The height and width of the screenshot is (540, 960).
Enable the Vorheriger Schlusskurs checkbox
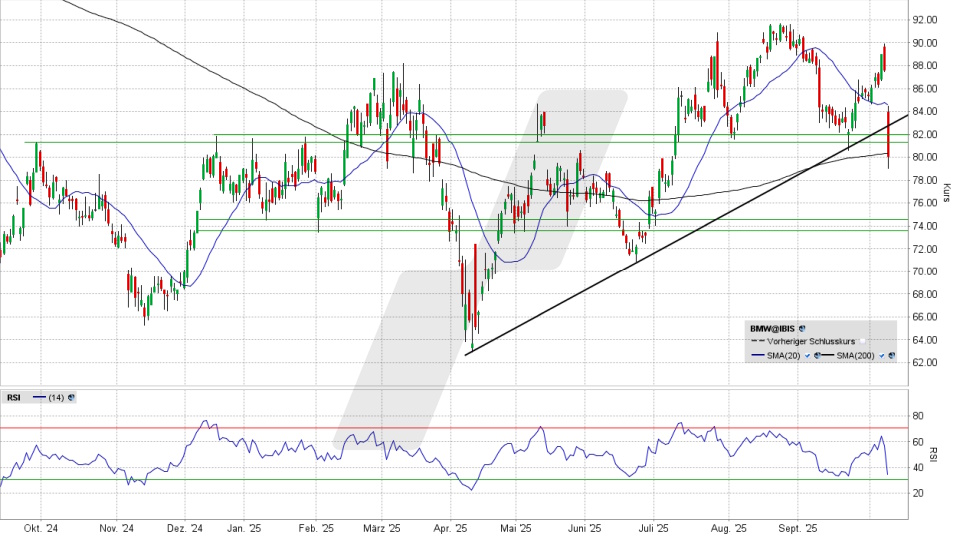862,341
